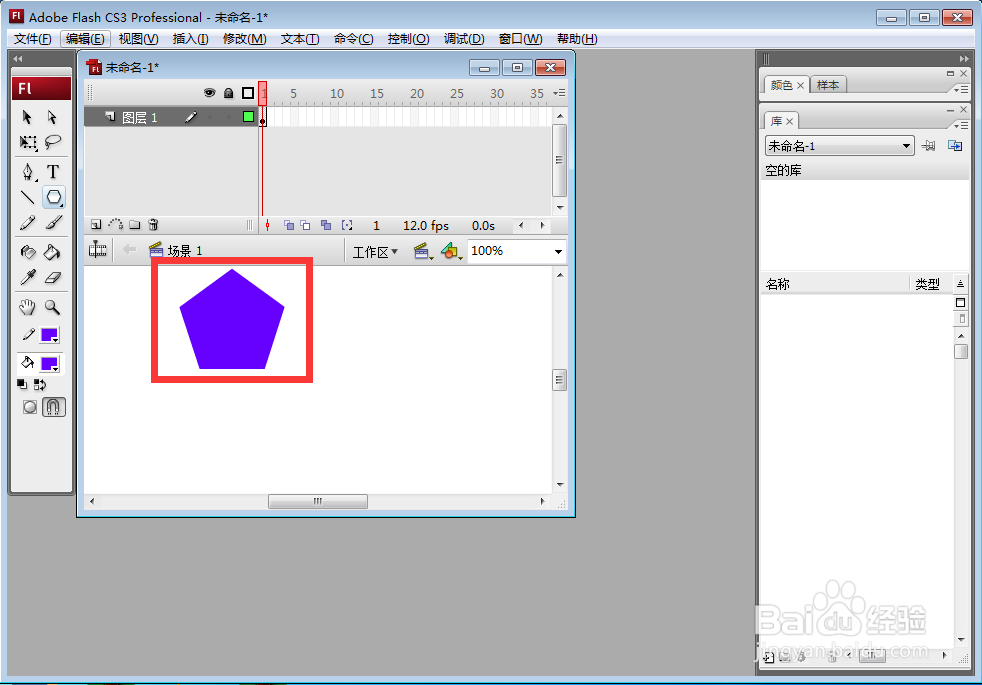The width and height of the screenshot is (982, 685).
Task: Open the 100% zoom dropdown
Action: tap(558, 252)
